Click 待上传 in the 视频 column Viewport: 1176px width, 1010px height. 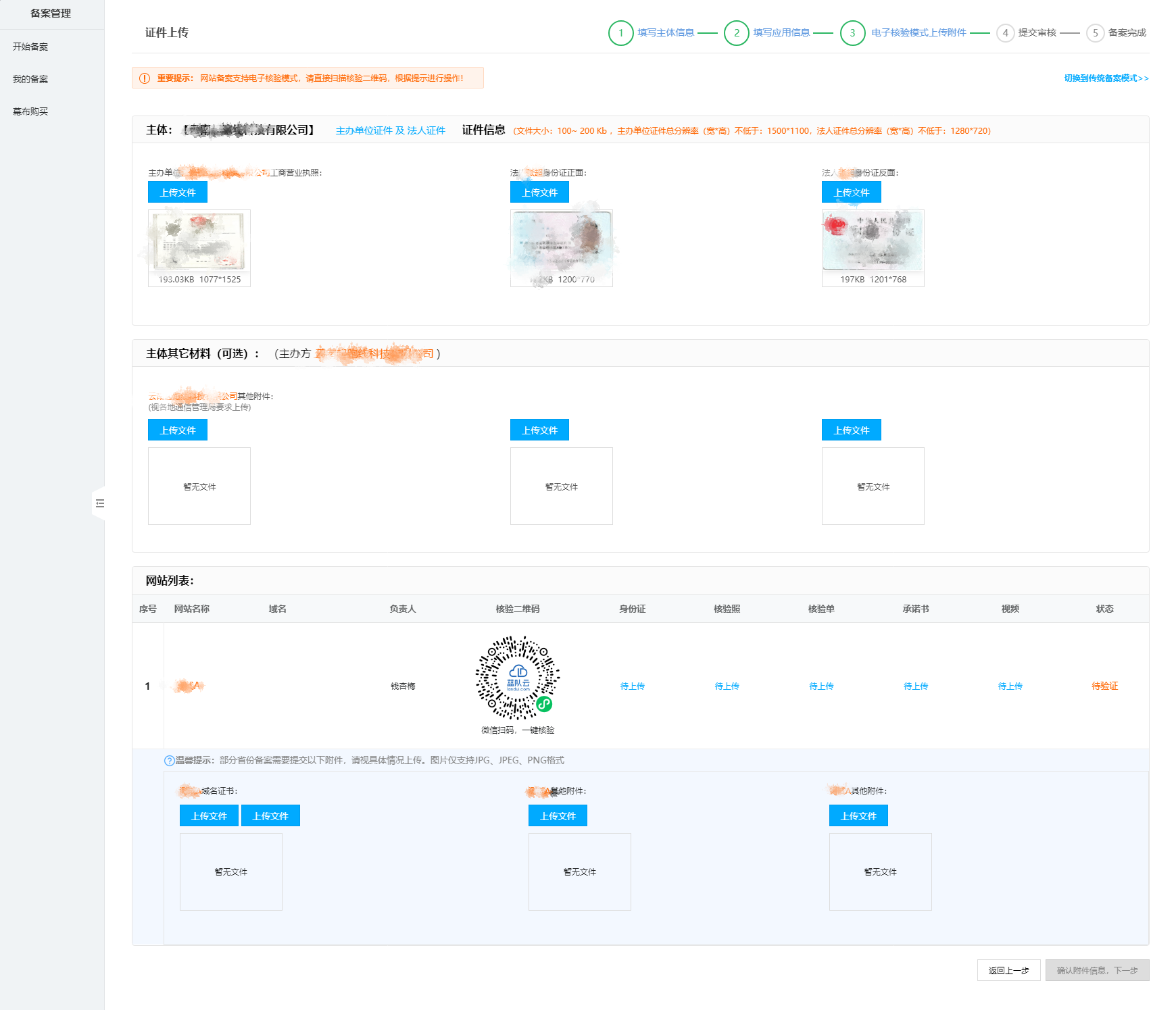[1010, 686]
